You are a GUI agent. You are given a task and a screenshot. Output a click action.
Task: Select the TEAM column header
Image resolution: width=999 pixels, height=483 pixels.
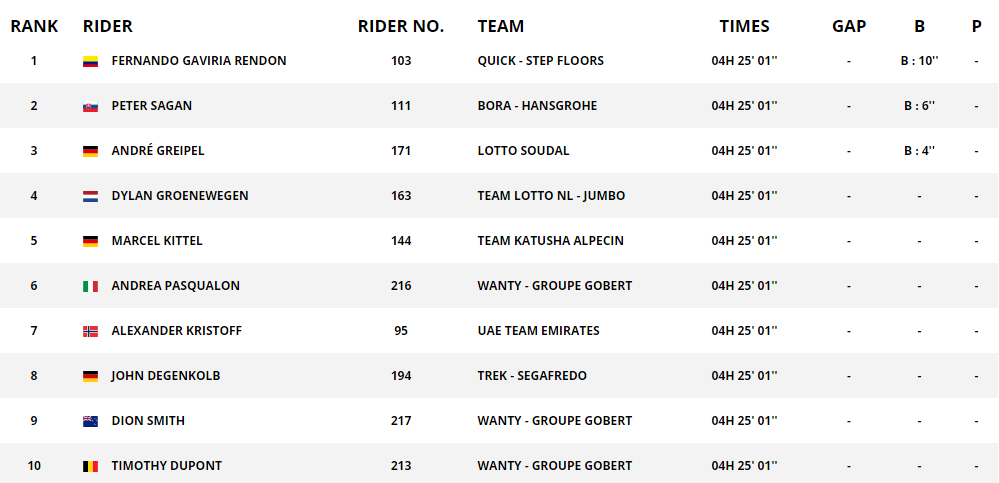point(501,26)
